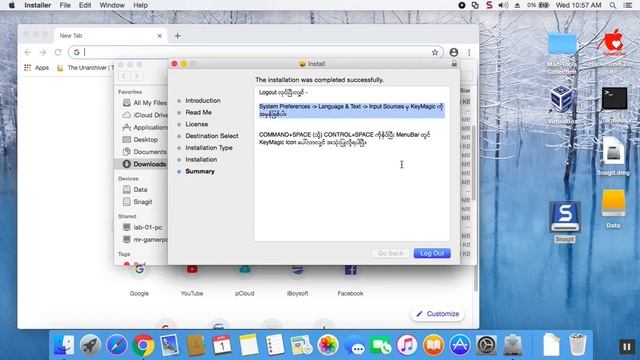
Task: Select Downloads in Finder sidebar
Action: click(x=141, y=164)
